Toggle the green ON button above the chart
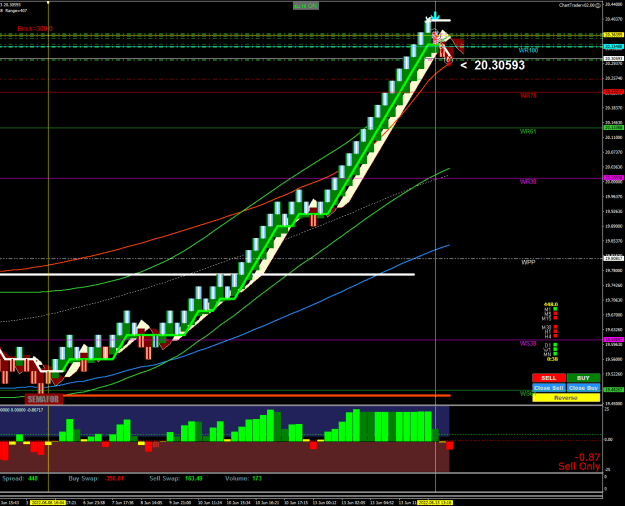This screenshot has height=506, width=625. tap(306, 6)
